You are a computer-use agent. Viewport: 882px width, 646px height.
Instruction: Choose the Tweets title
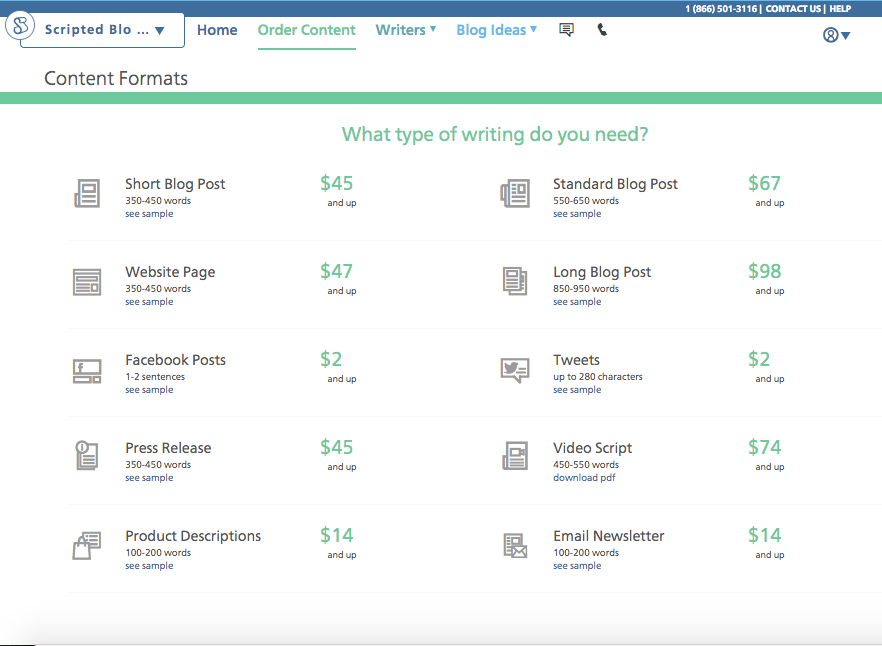pos(576,360)
